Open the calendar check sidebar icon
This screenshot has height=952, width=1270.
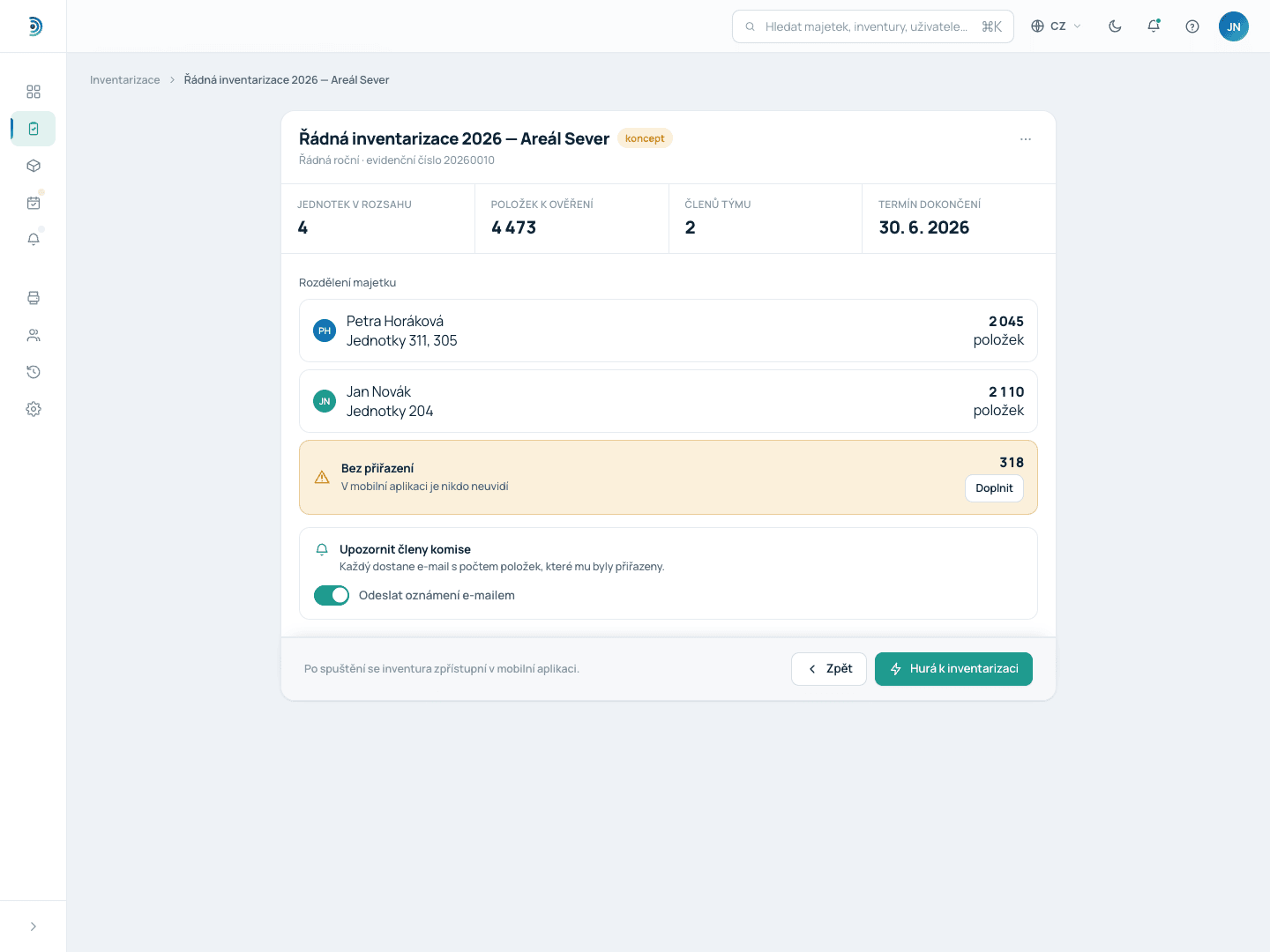pyautogui.click(x=34, y=203)
